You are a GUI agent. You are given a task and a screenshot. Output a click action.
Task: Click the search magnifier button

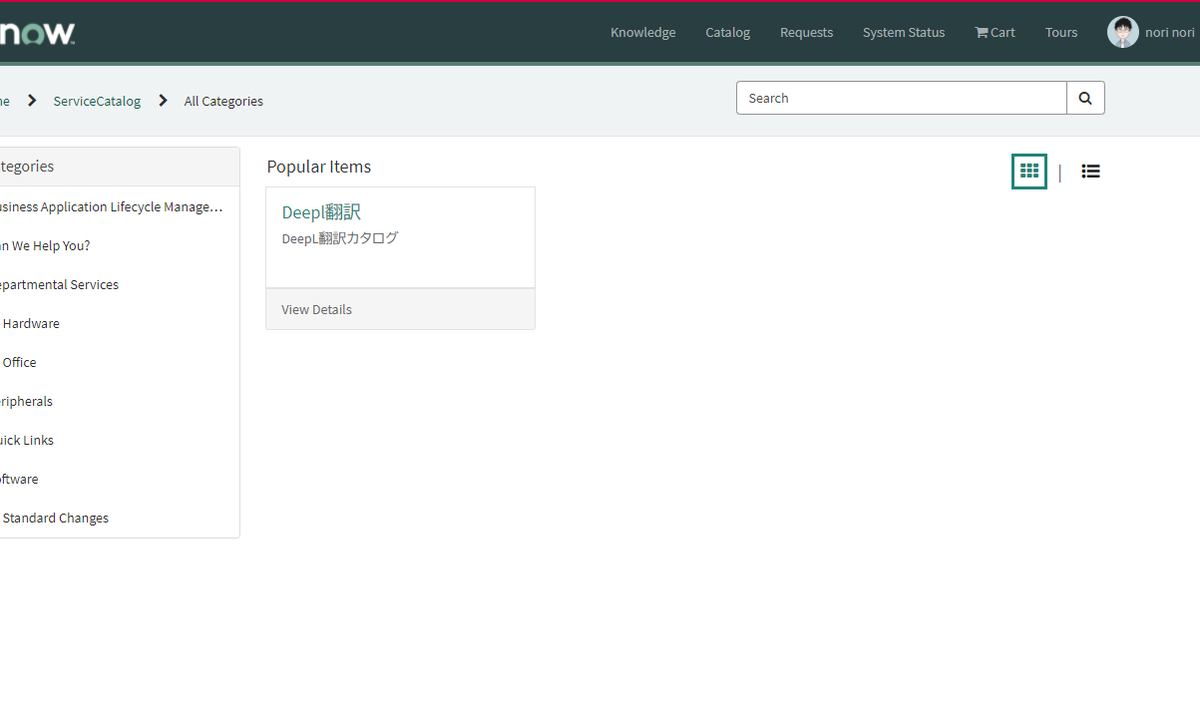[x=1085, y=98]
